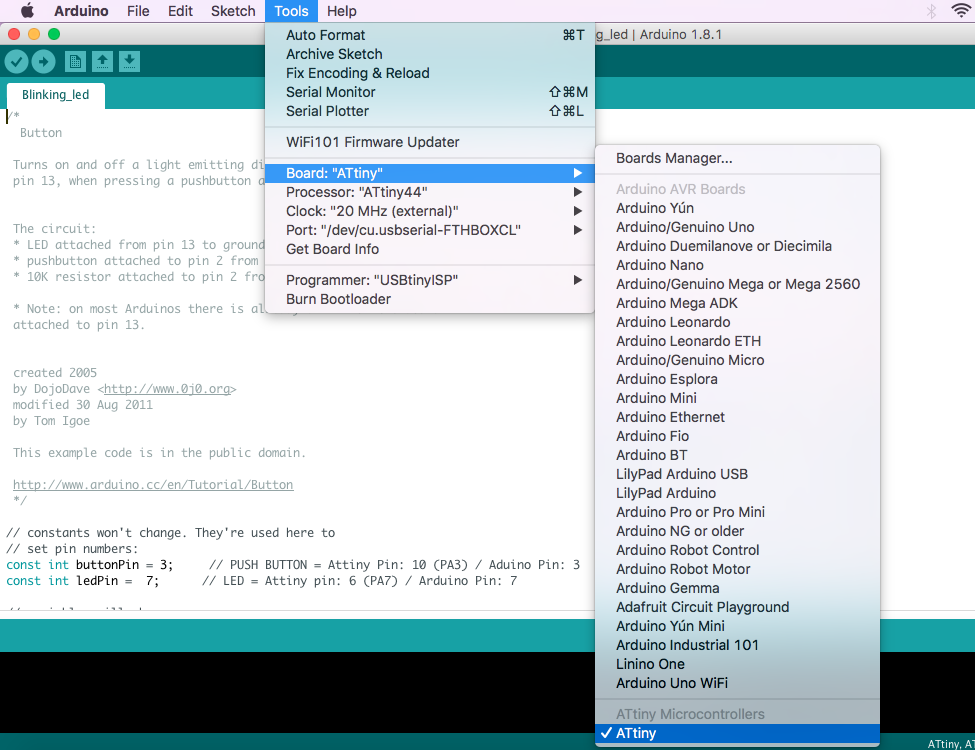Select Arduino Esplora board
Image resolution: width=975 pixels, height=750 pixels.
tap(737, 379)
